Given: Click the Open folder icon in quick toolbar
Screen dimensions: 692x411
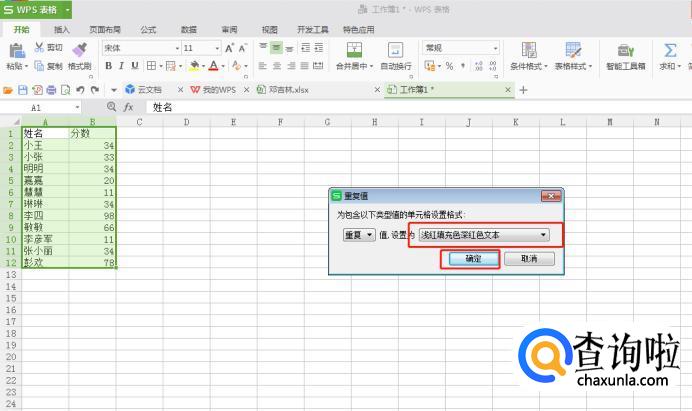Looking at the screenshot, I should tap(8, 90).
